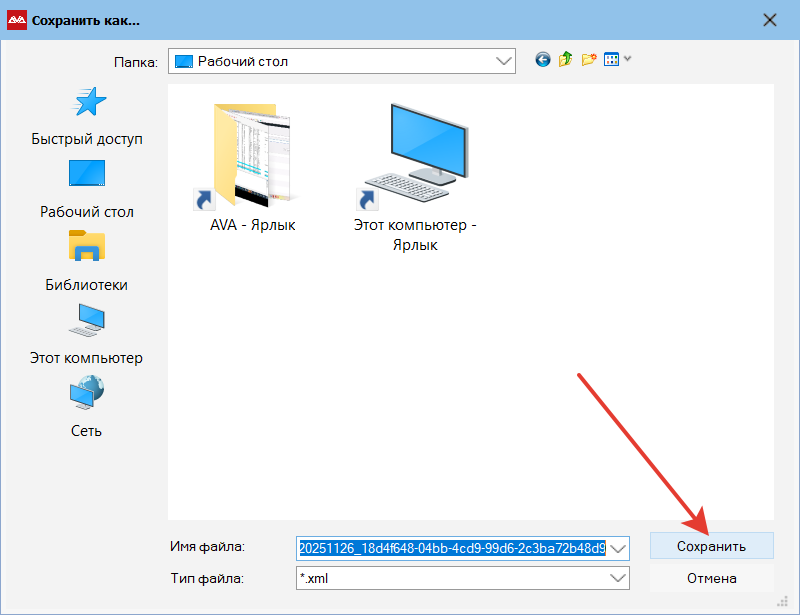Open Библиотеки in the sidebar
800x615 pixels.
(x=87, y=260)
